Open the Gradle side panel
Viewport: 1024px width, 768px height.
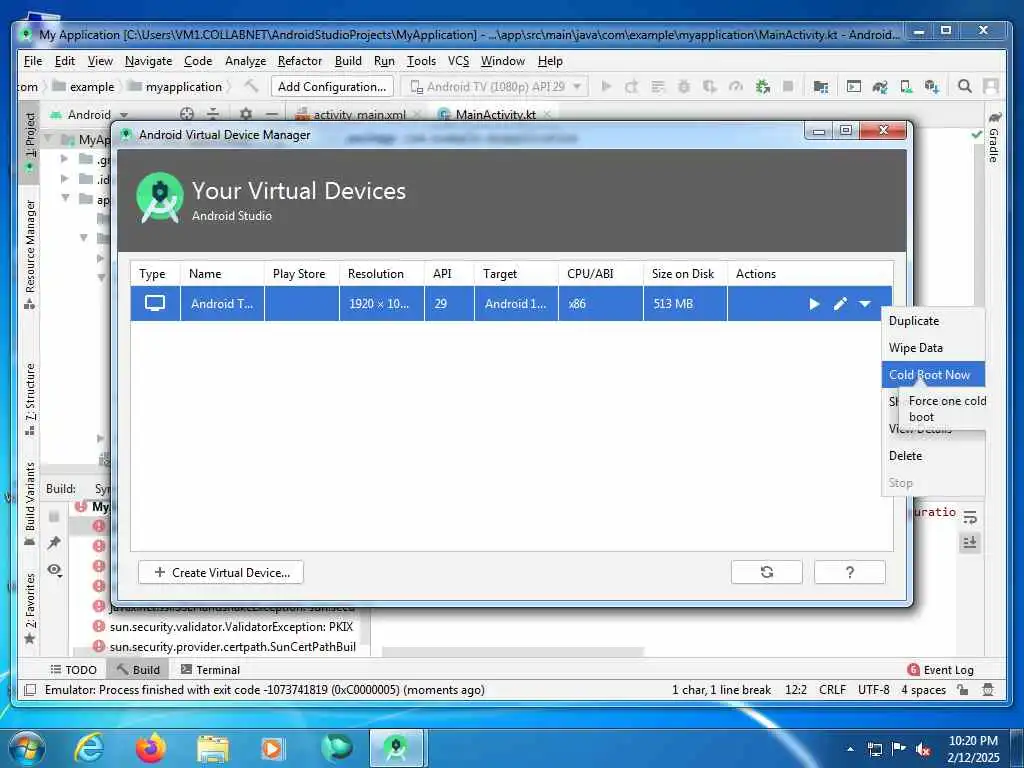pos(993,137)
